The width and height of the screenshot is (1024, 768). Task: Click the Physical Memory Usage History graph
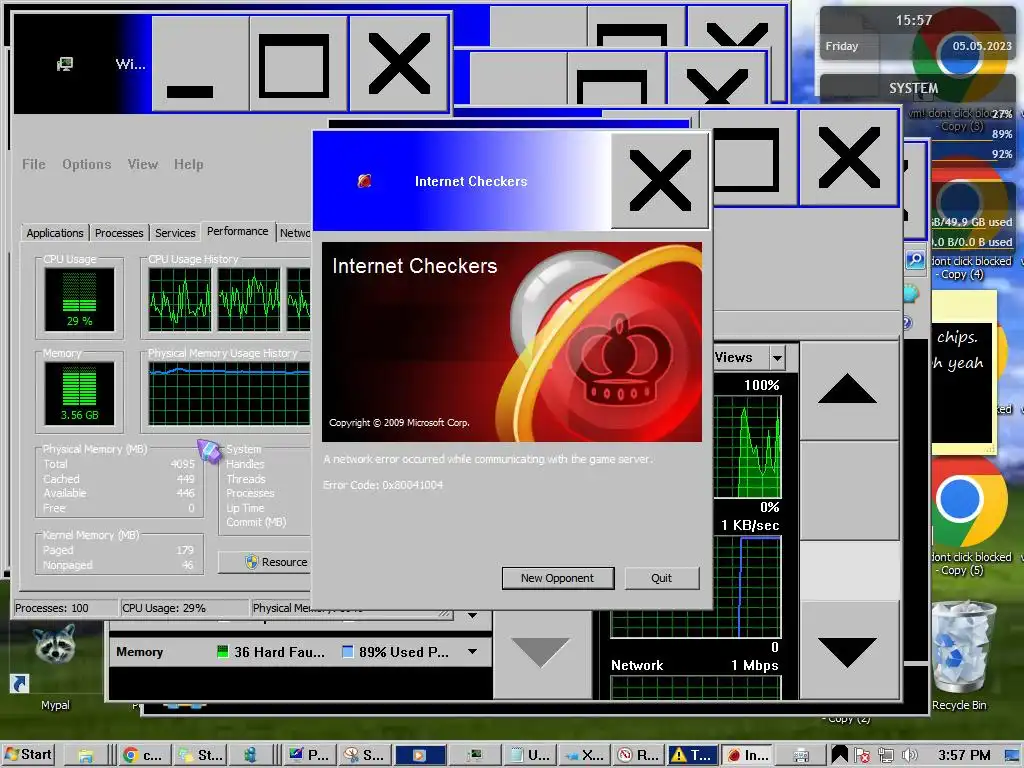(229, 394)
